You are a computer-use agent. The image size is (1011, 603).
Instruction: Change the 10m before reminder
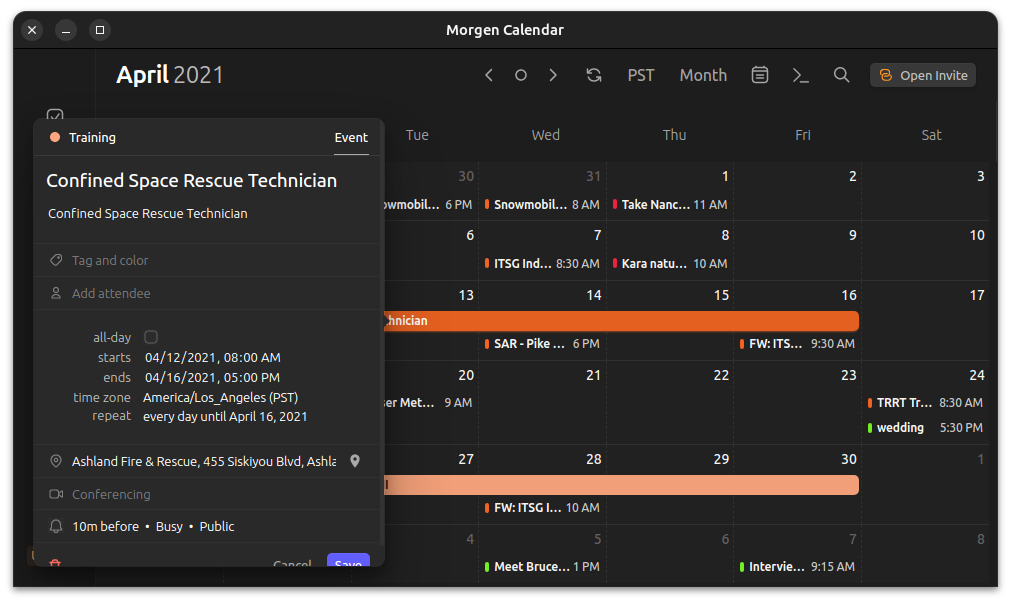[x=105, y=526]
